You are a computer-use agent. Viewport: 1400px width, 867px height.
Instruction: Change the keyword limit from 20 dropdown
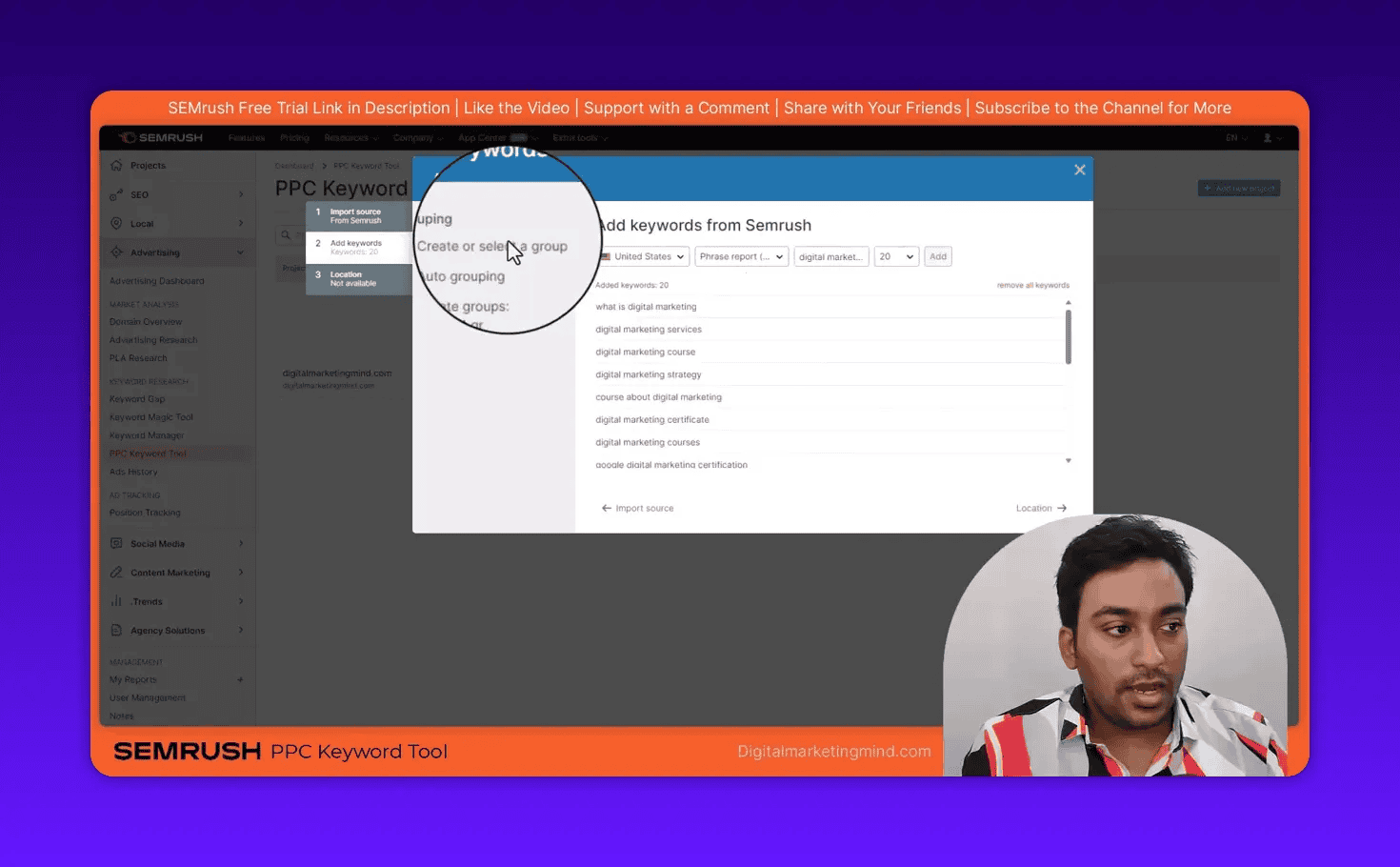tap(895, 255)
